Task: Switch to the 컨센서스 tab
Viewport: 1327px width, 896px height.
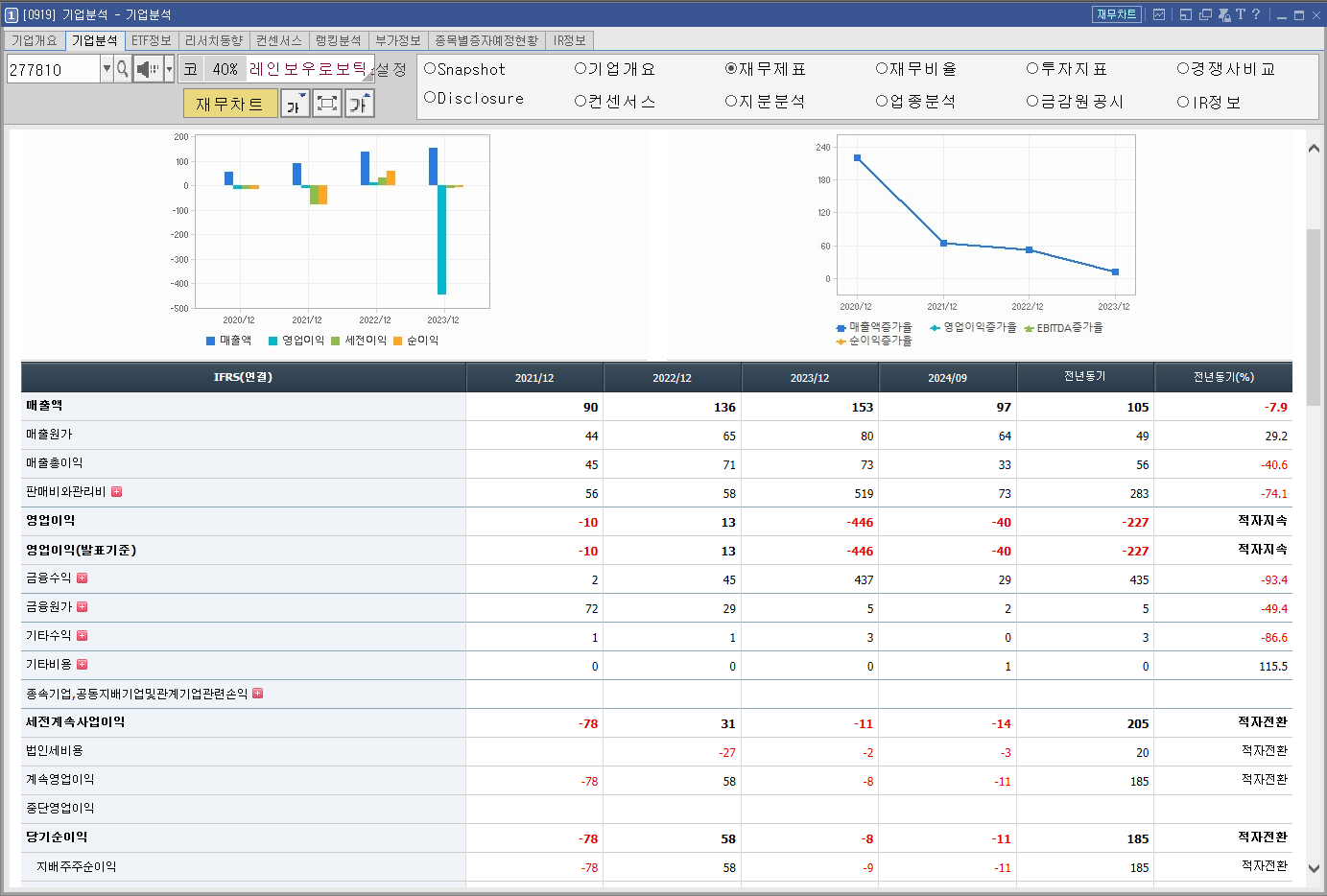Action: coord(277,40)
